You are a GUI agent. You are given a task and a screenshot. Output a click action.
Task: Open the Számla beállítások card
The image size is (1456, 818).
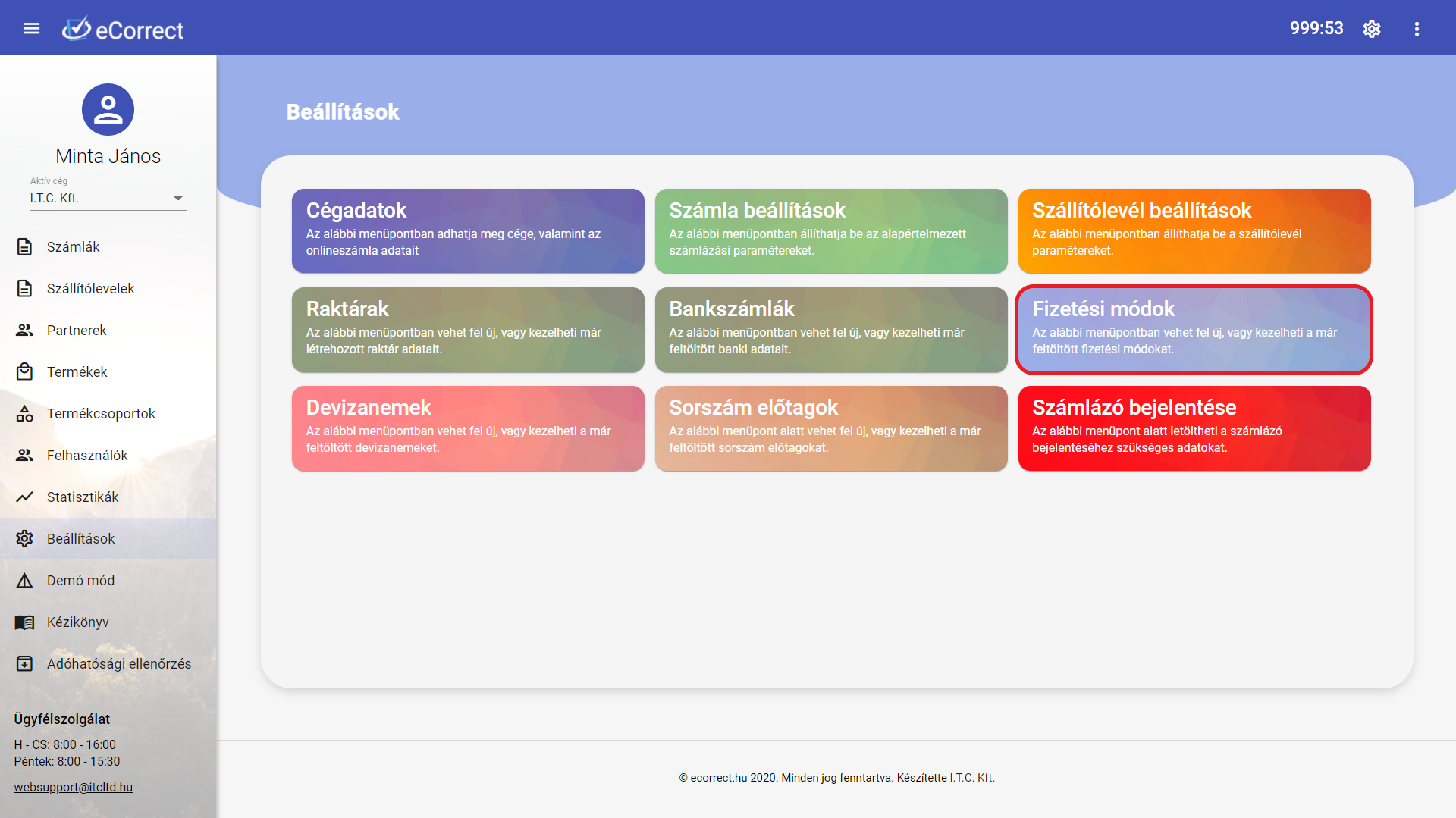point(830,230)
